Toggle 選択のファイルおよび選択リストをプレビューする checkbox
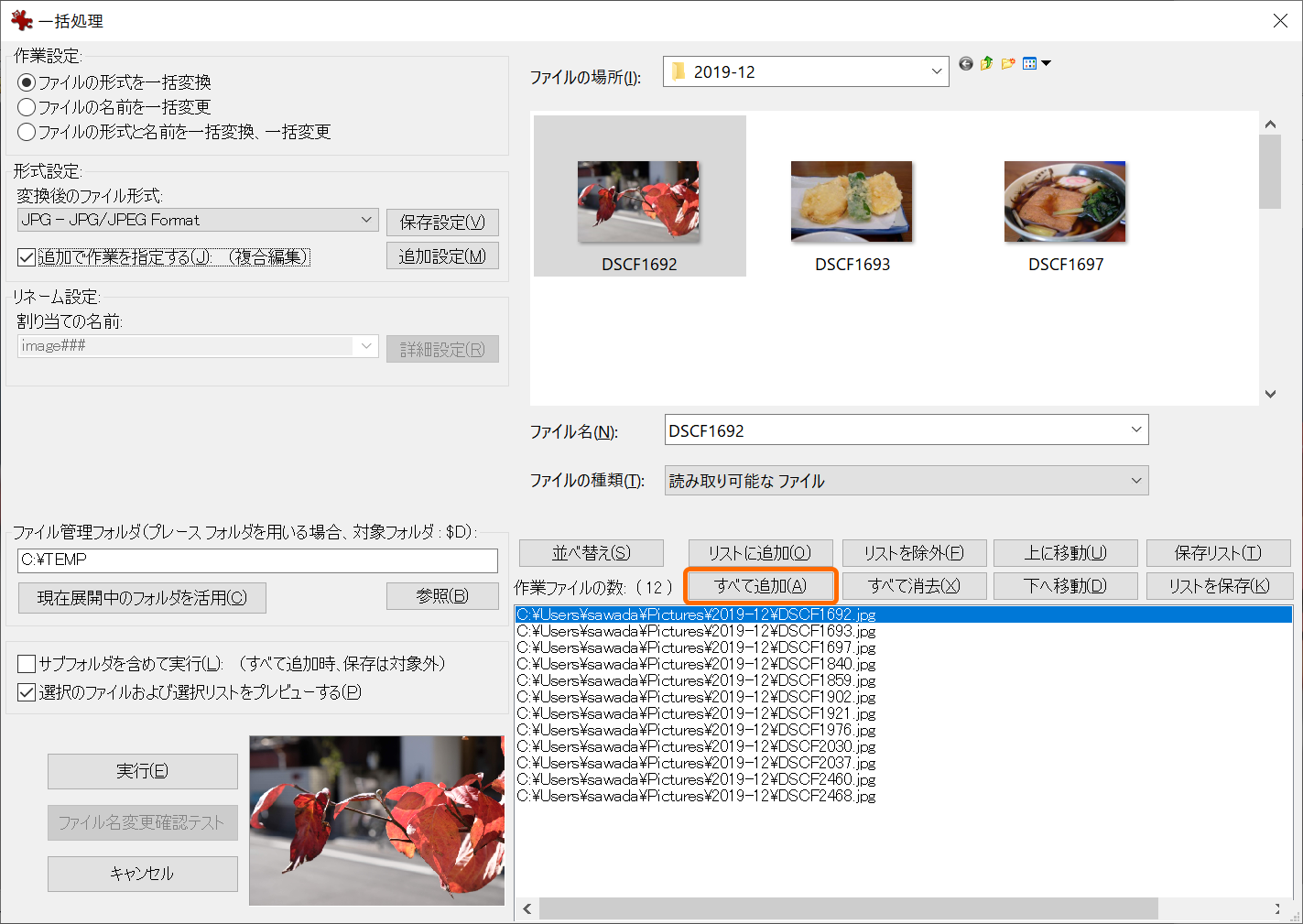The image size is (1303, 924). [27, 692]
